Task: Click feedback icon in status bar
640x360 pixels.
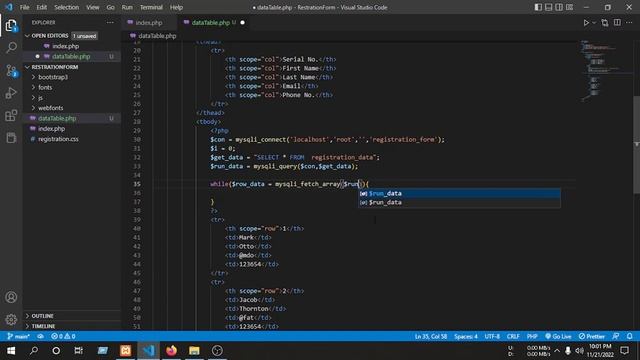Action: point(616,336)
